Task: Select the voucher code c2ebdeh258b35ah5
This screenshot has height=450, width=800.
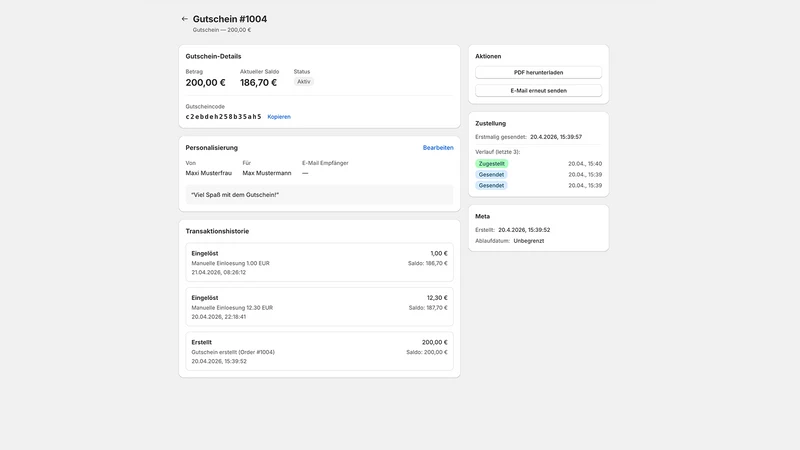Action: 223,117
